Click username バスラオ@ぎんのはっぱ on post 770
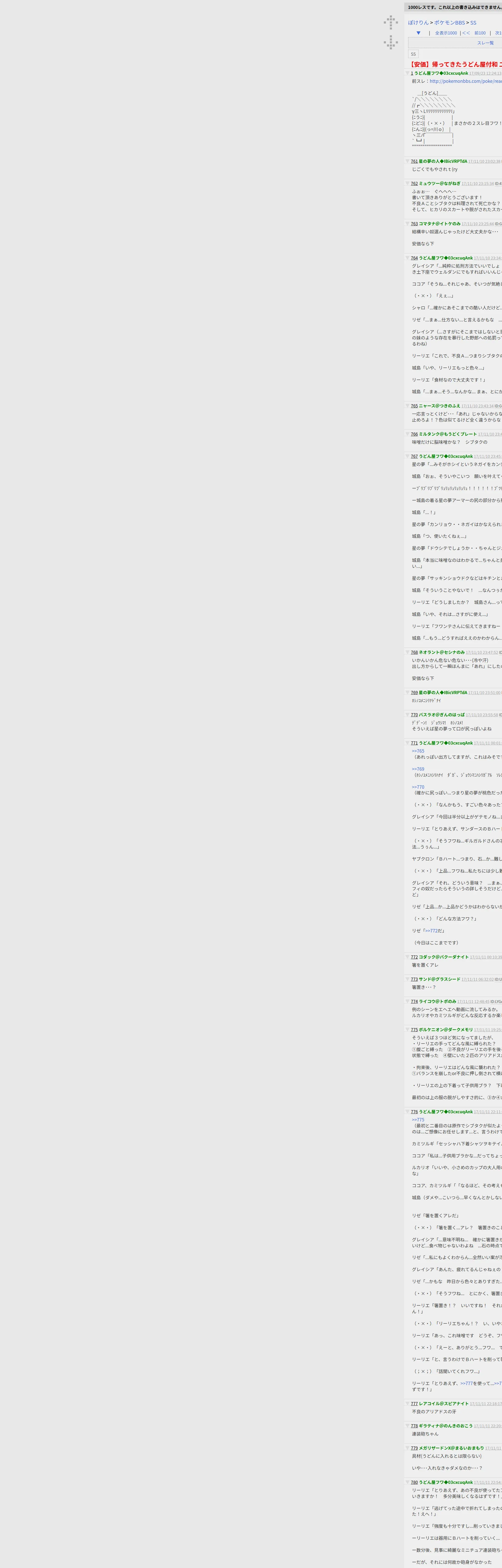502x1568 pixels. click(x=442, y=714)
